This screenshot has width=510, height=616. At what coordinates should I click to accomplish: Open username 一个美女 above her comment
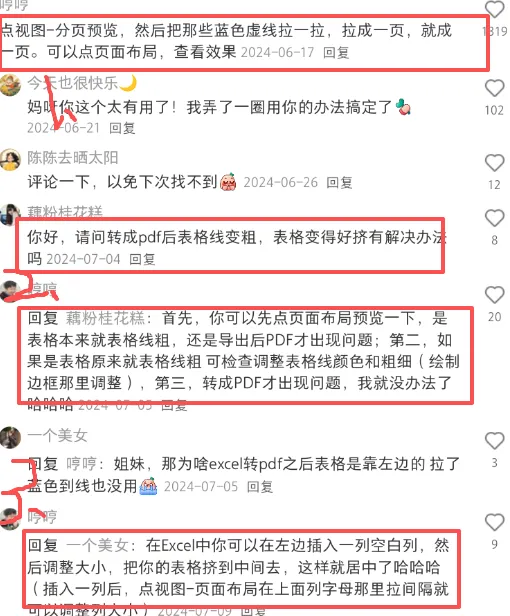coord(57,435)
